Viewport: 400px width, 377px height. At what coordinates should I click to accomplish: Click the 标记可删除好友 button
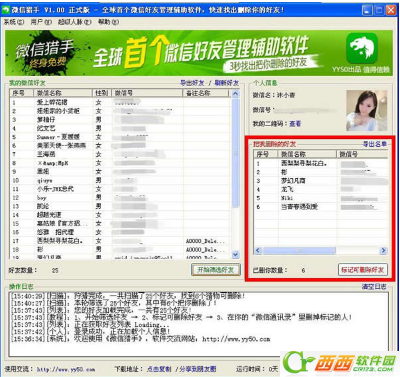[x=363, y=270]
